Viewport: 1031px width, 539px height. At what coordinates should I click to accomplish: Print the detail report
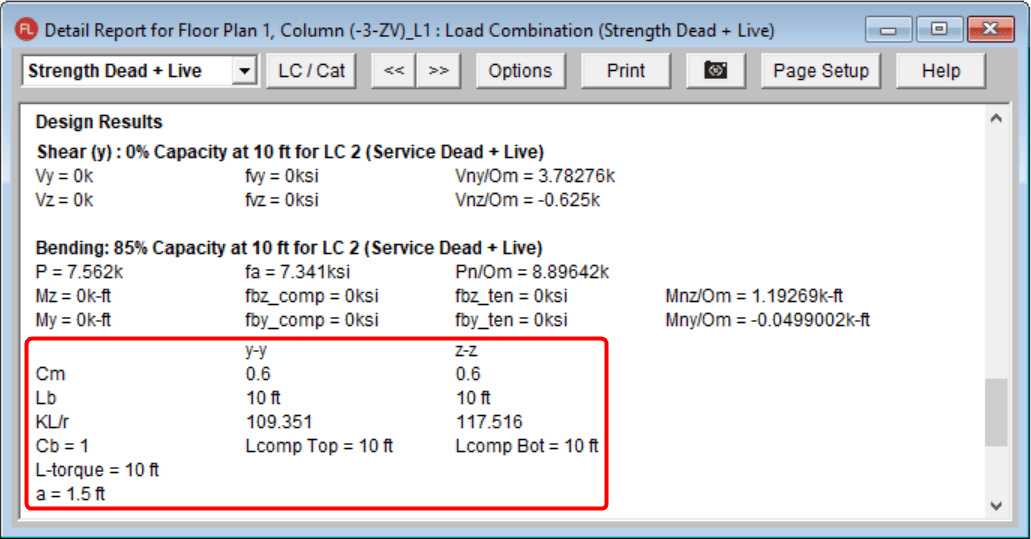626,71
